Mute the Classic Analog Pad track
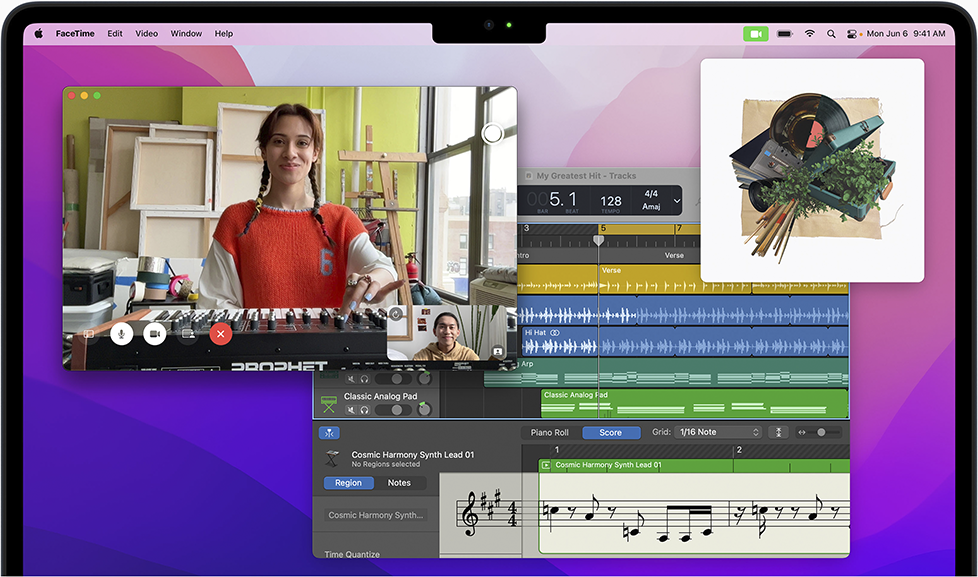 click(351, 410)
